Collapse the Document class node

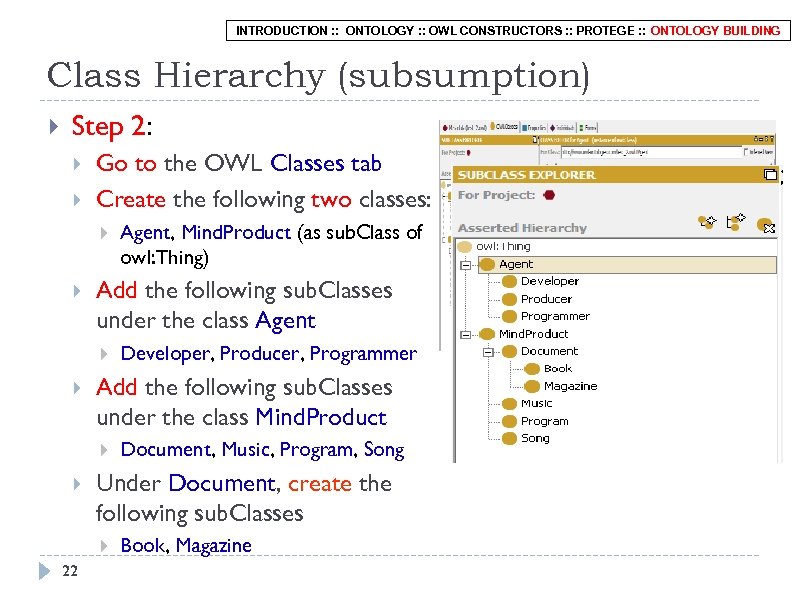click(x=489, y=351)
